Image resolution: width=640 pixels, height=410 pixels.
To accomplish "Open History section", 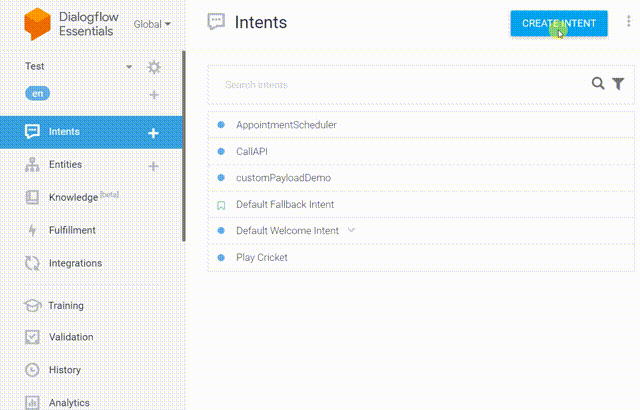I will point(65,370).
